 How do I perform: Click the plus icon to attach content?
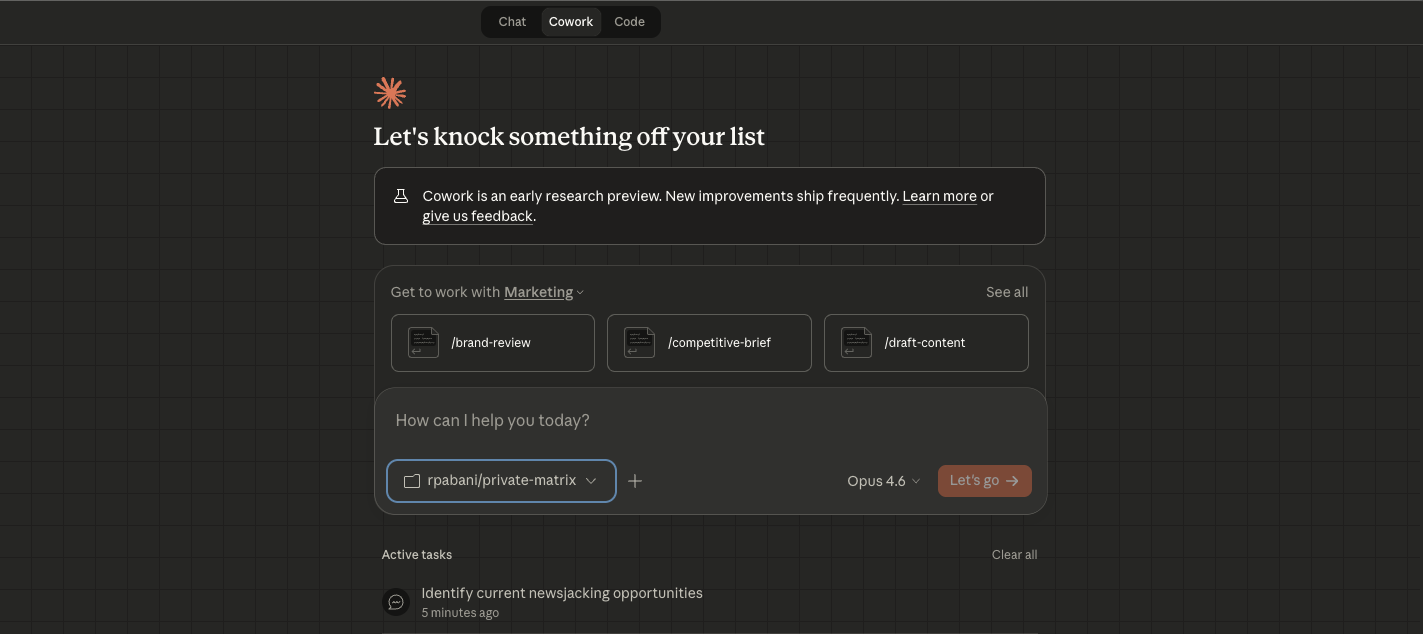(635, 481)
